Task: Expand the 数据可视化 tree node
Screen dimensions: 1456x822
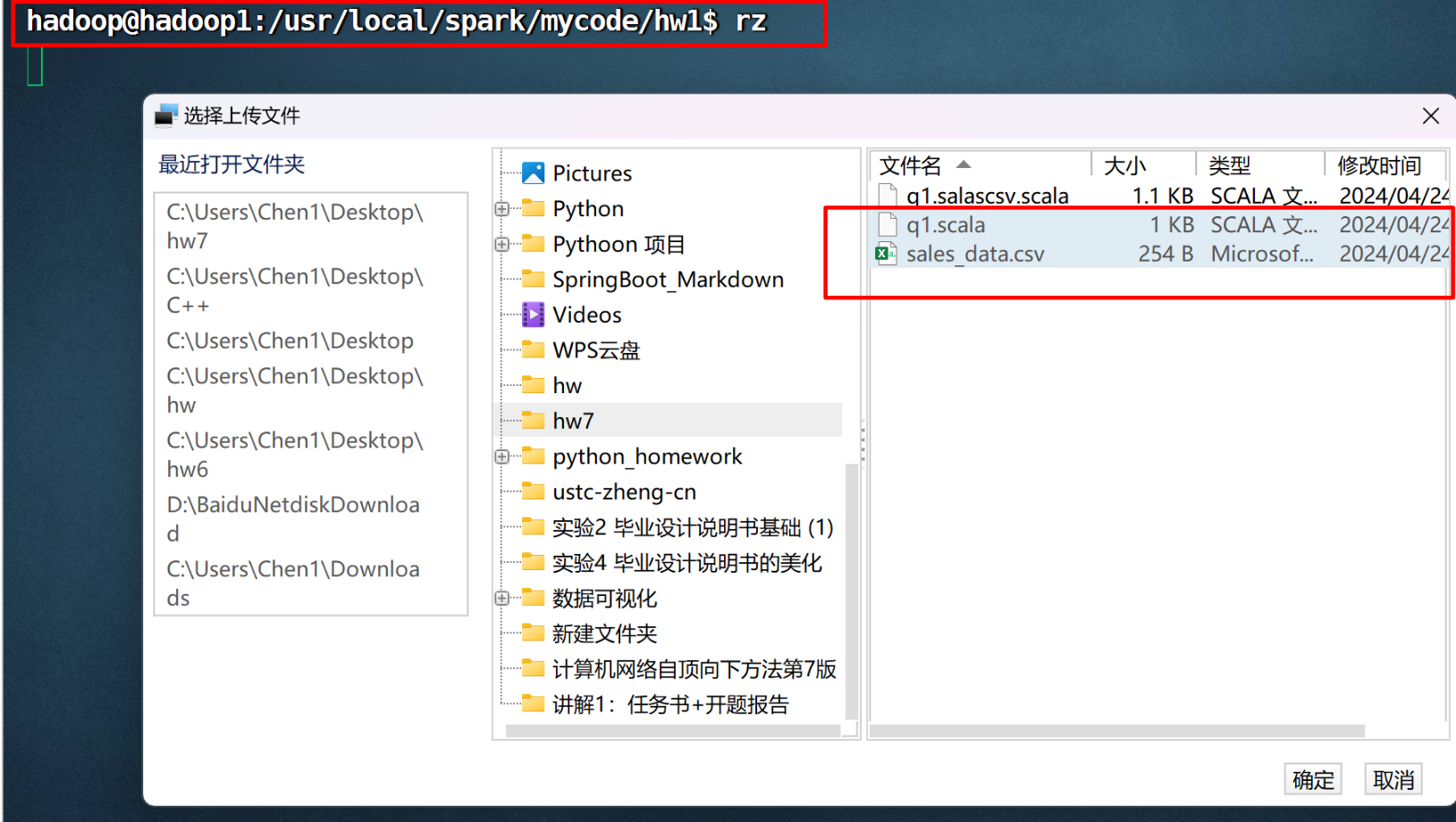Action: 502,599
